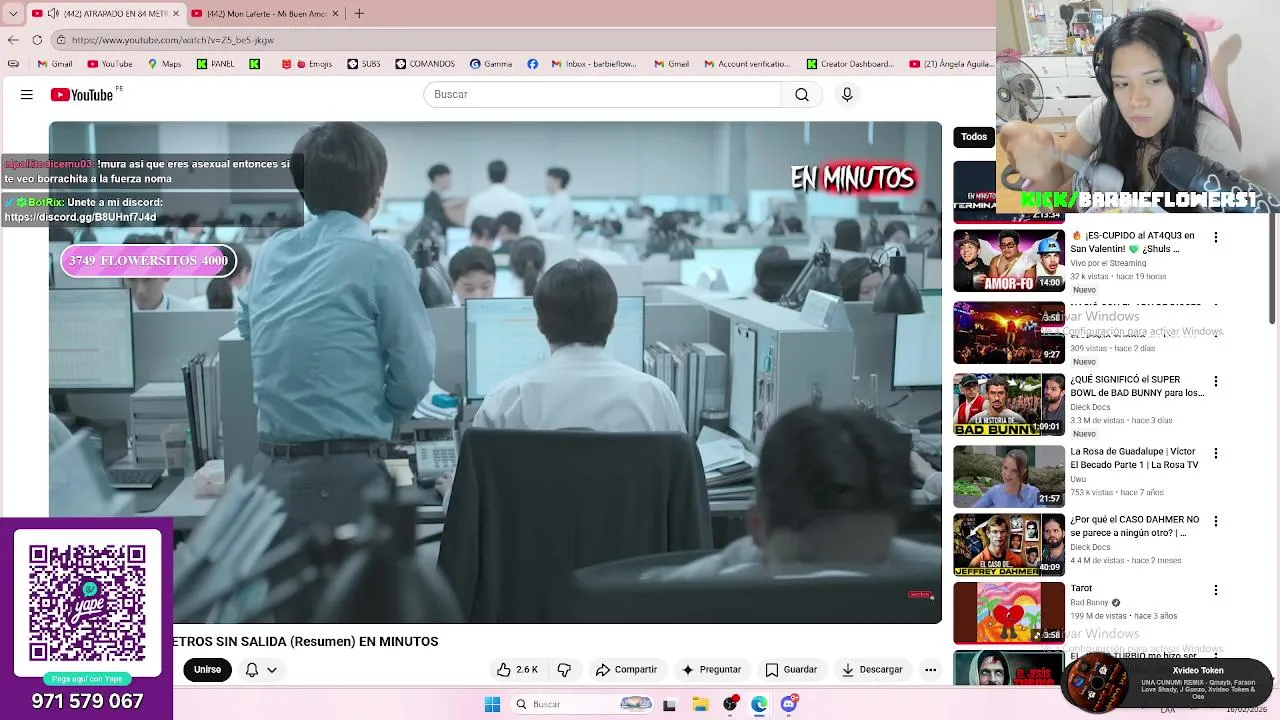Use the sidebar vertical scrollbar
1280x720 pixels.
[1273, 270]
